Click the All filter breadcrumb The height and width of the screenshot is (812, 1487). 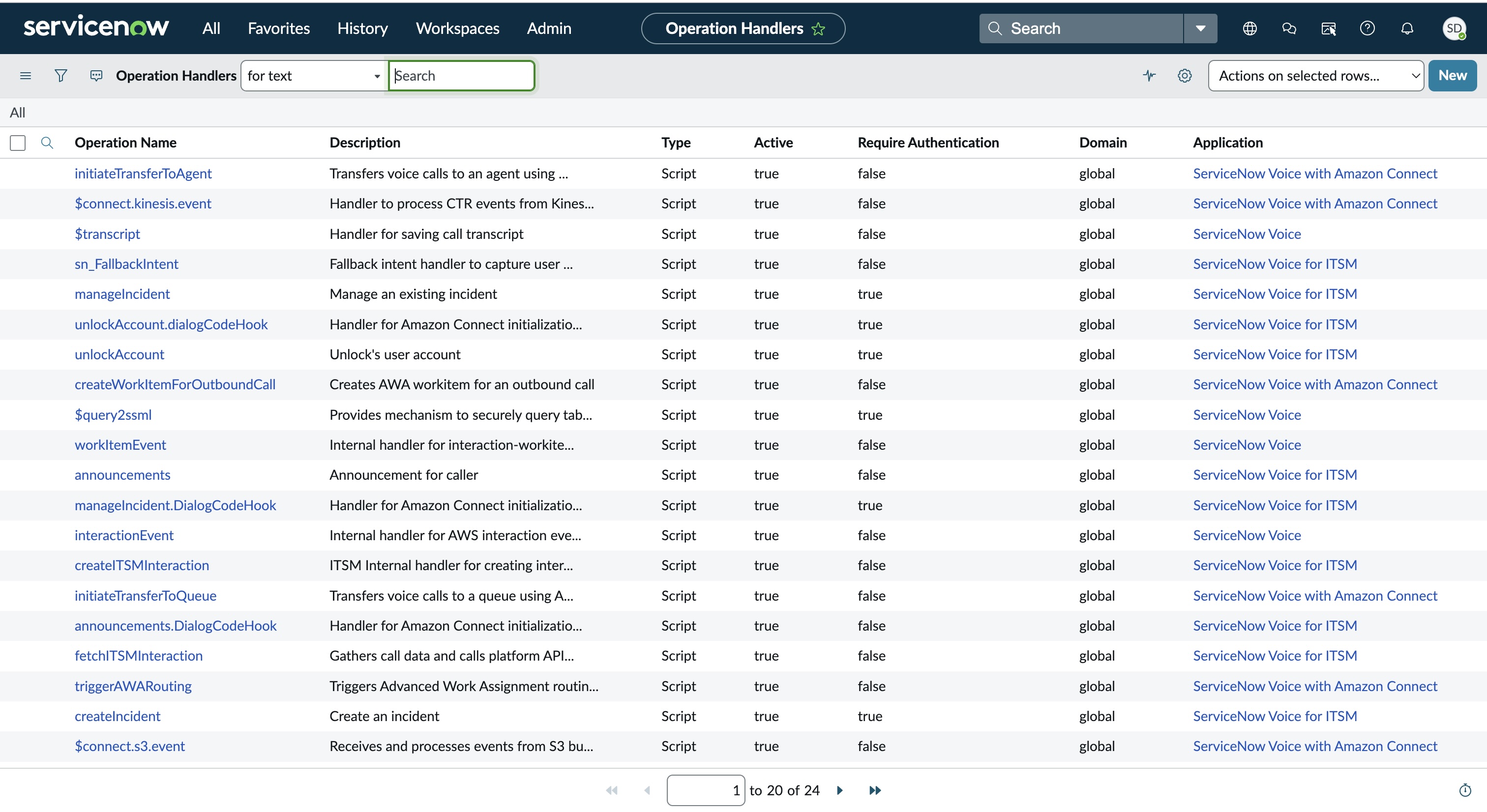pyautogui.click(x=18, y=113)
